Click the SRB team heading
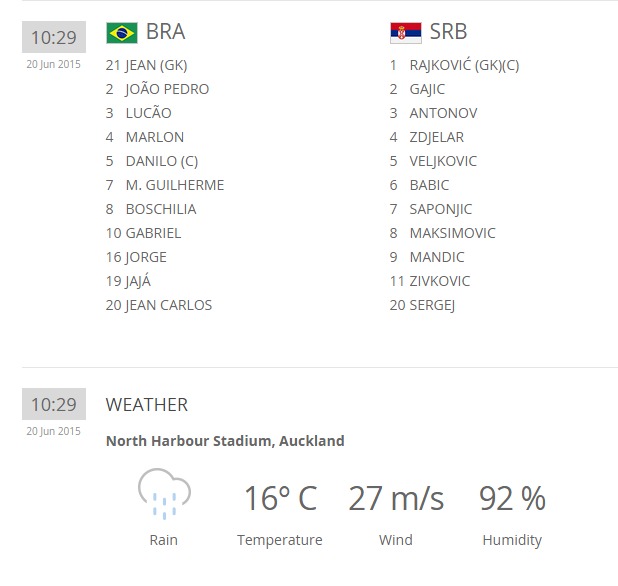 [x=448, y=32]
